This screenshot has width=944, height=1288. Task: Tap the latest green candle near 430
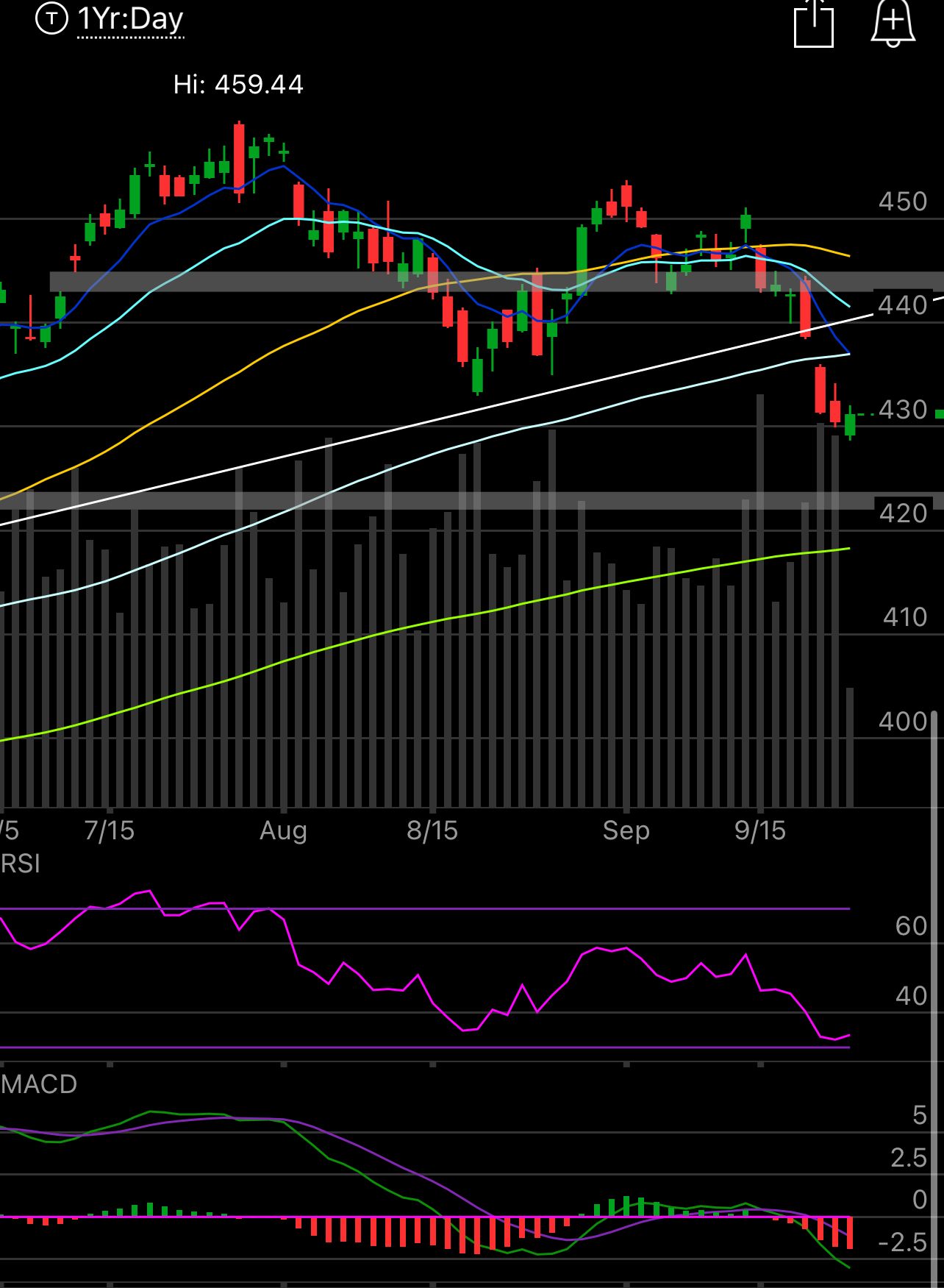coord(851,424)
